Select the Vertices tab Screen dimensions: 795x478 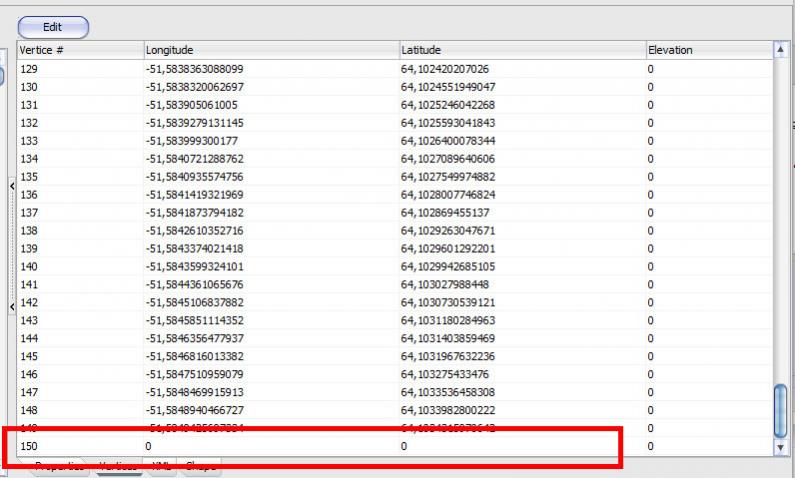click(118, 466)
